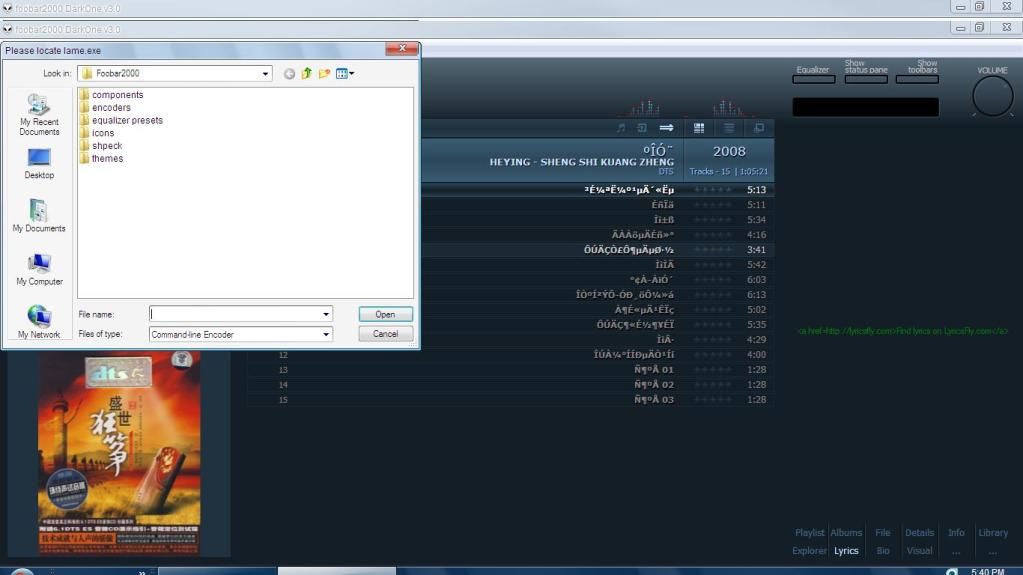Expand the Look in folder dropdown
Screen dimensions: 1023x575
point(265,74)
